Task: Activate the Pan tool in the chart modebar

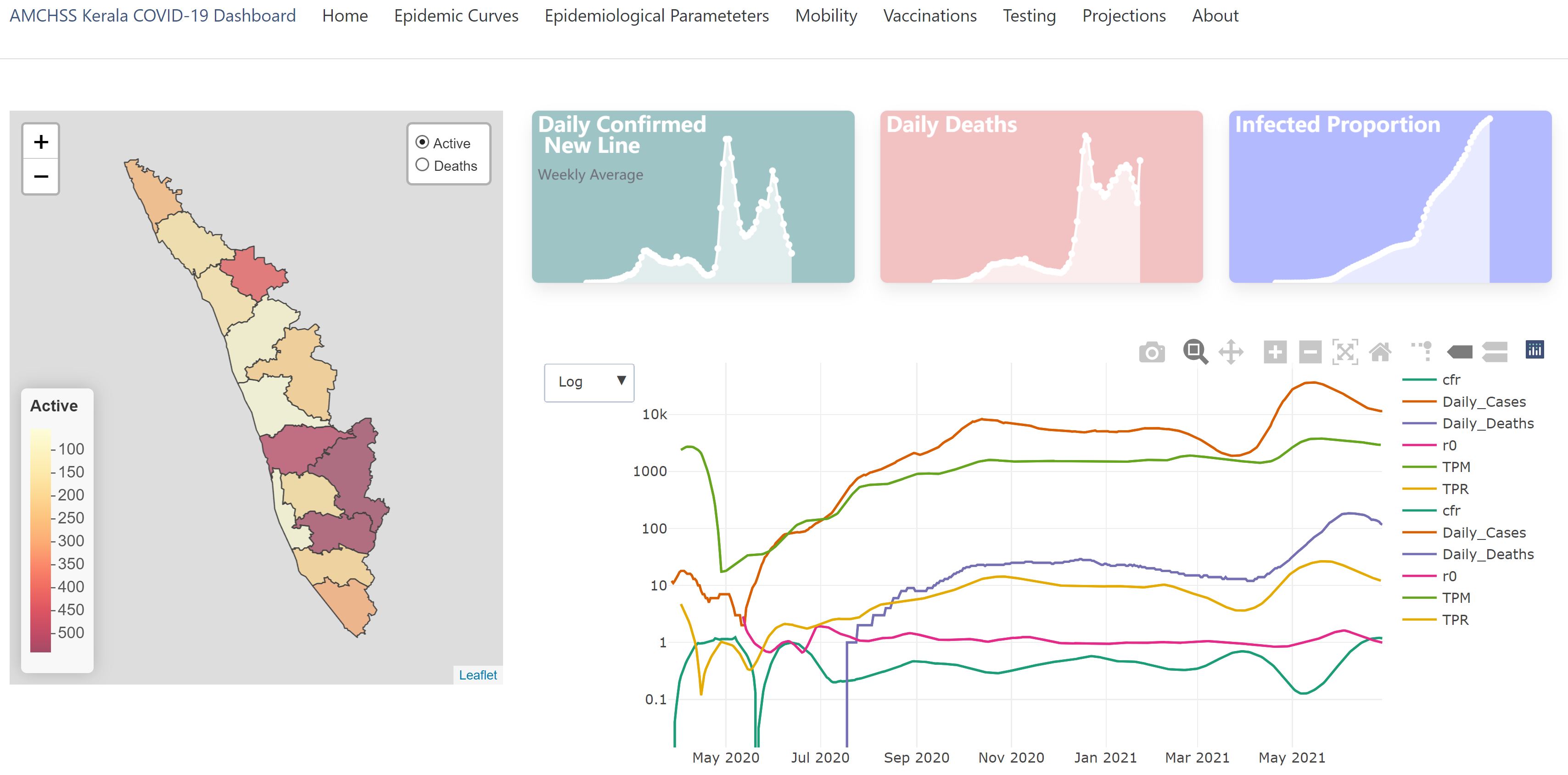Action: point(1231,352)
